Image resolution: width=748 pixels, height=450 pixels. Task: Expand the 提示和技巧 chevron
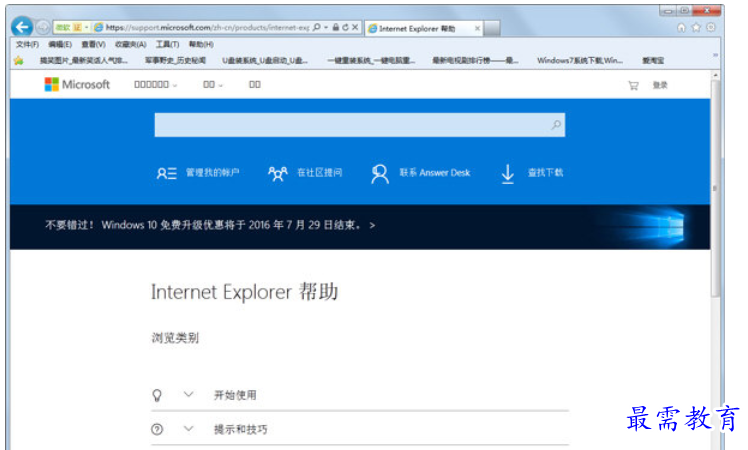pos(188,429)
